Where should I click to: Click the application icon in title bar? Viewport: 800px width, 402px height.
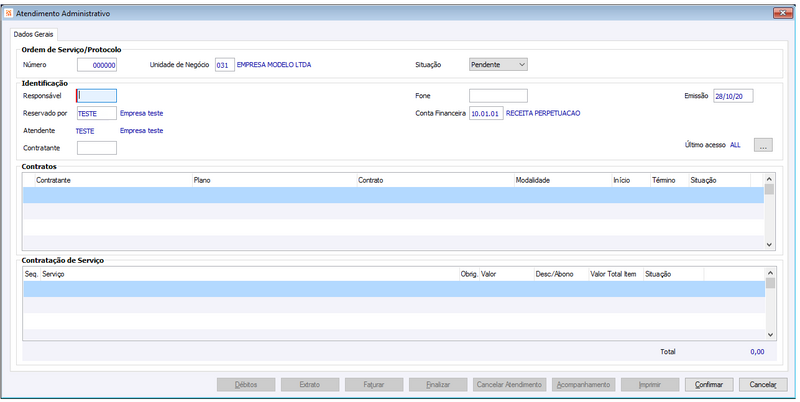9,13
